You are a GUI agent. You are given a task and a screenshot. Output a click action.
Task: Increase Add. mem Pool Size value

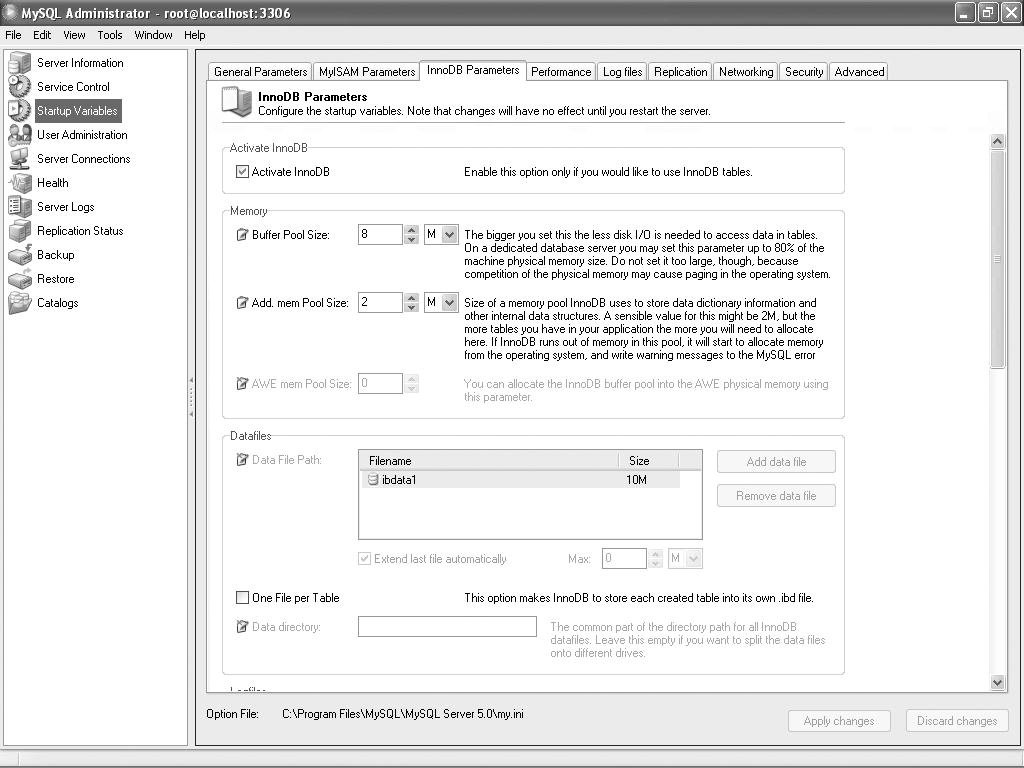pos(411,298)
